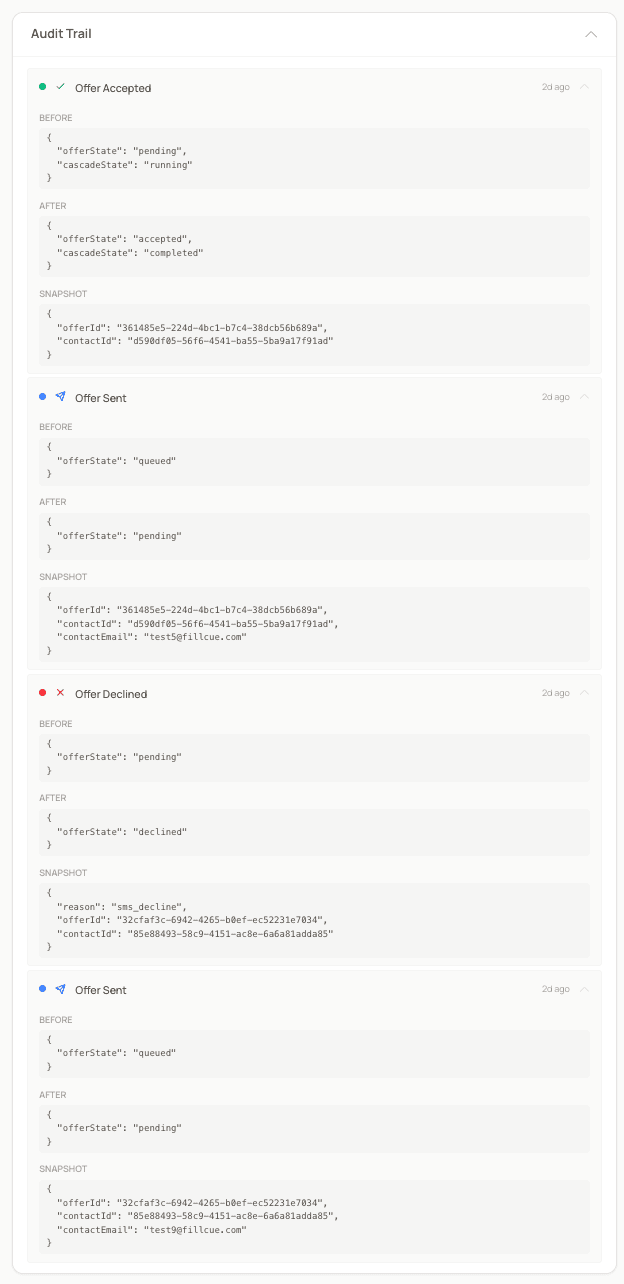Click paper plane icon of test5 Offer Sent entry
The image size is (624, 1284).
[60, 397]
